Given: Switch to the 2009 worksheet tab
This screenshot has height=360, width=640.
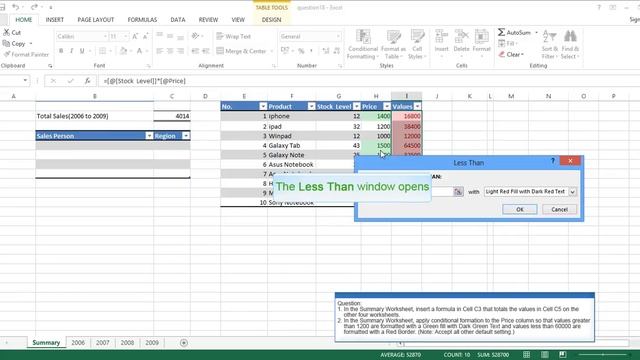Looking at the screenshot, I should 152,343.
